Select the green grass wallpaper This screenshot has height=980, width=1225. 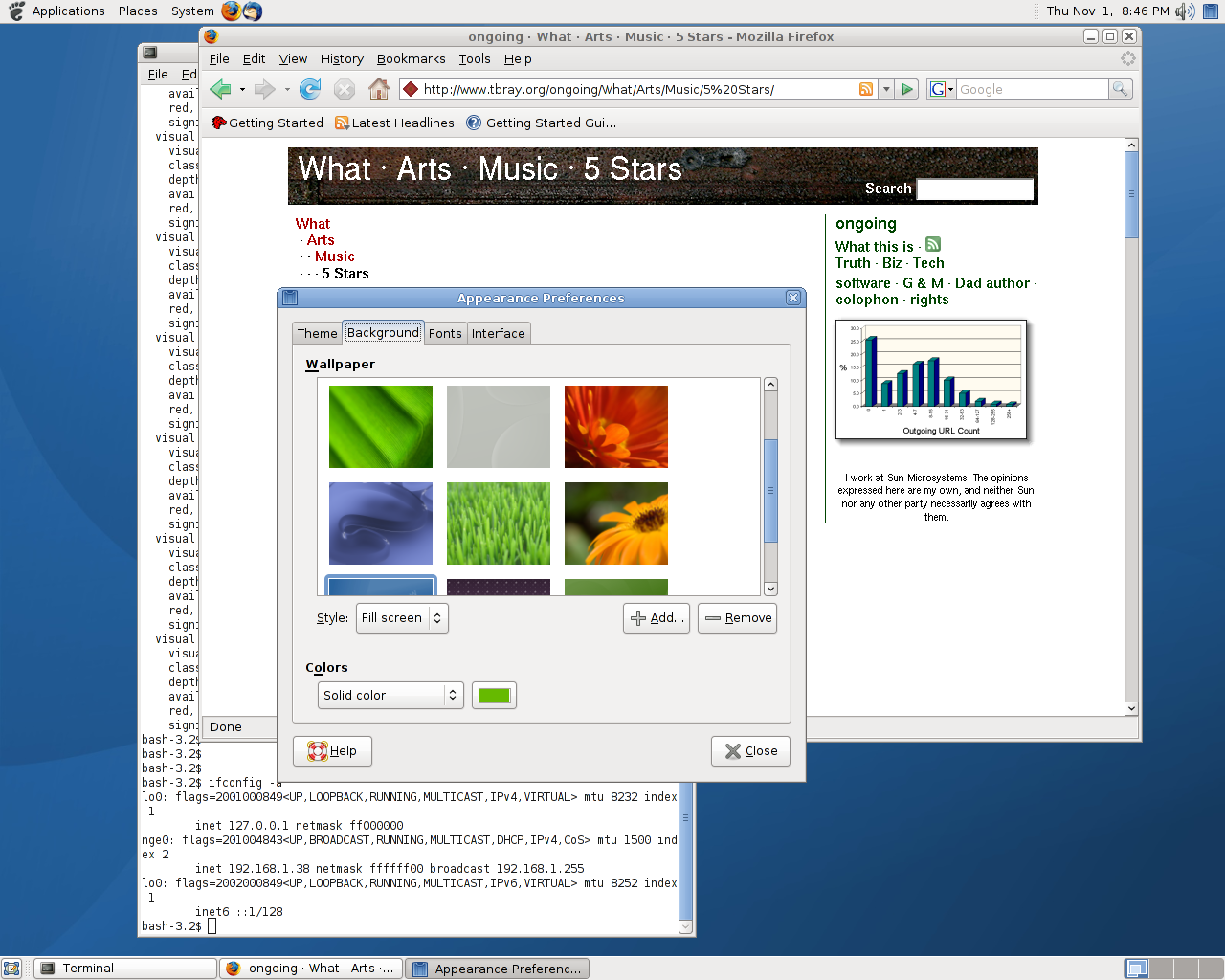(x=499, y=523)
